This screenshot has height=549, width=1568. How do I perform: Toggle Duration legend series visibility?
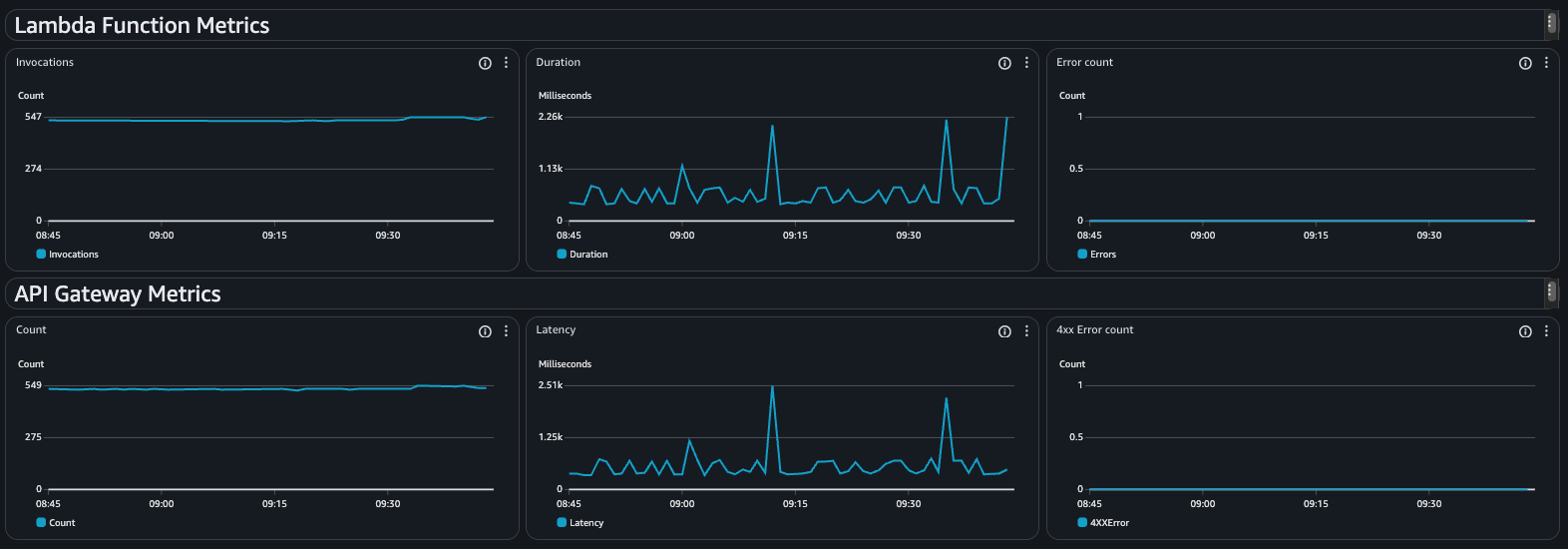588,255
